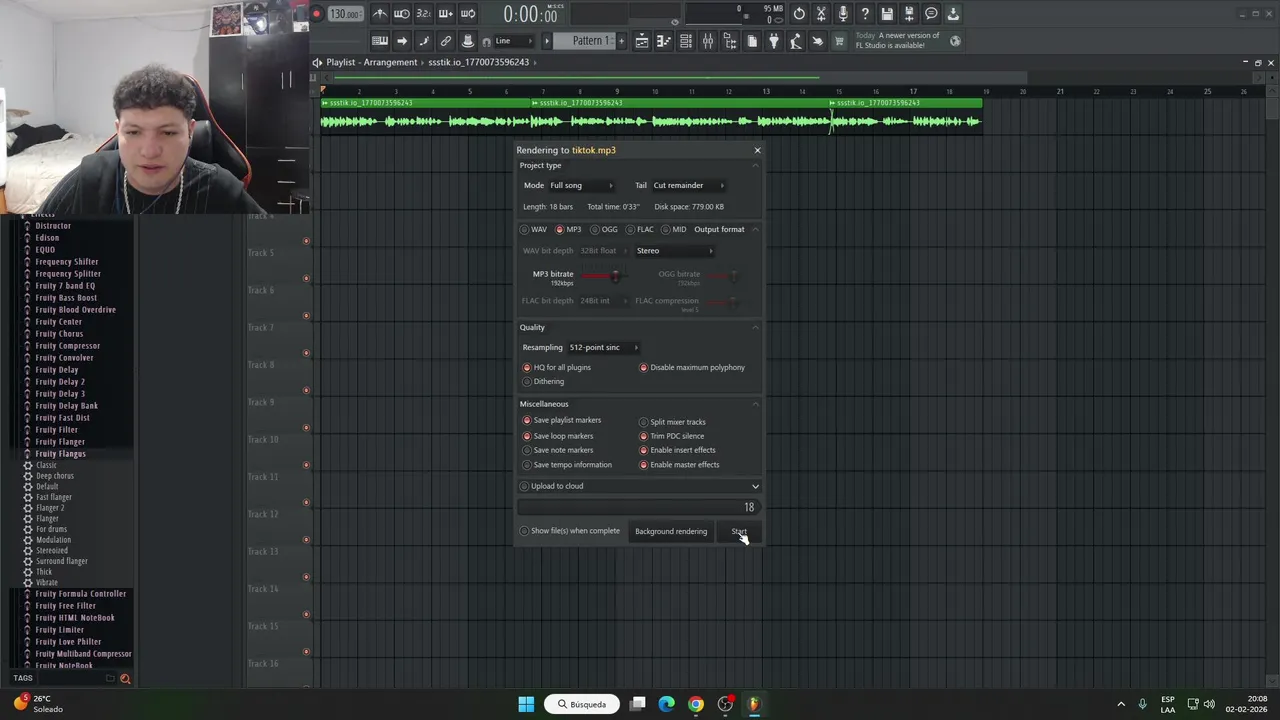Select the FLAC output format
The height and width of the screenshot is (720, 1280).
[639, 229]
